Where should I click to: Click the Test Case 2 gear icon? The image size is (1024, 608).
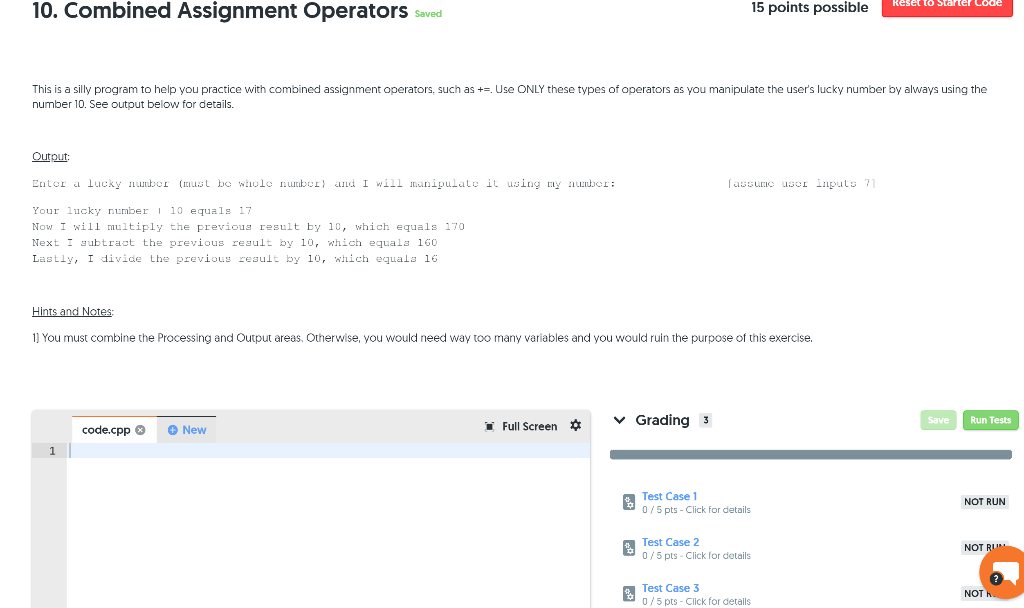coord(629,548)
